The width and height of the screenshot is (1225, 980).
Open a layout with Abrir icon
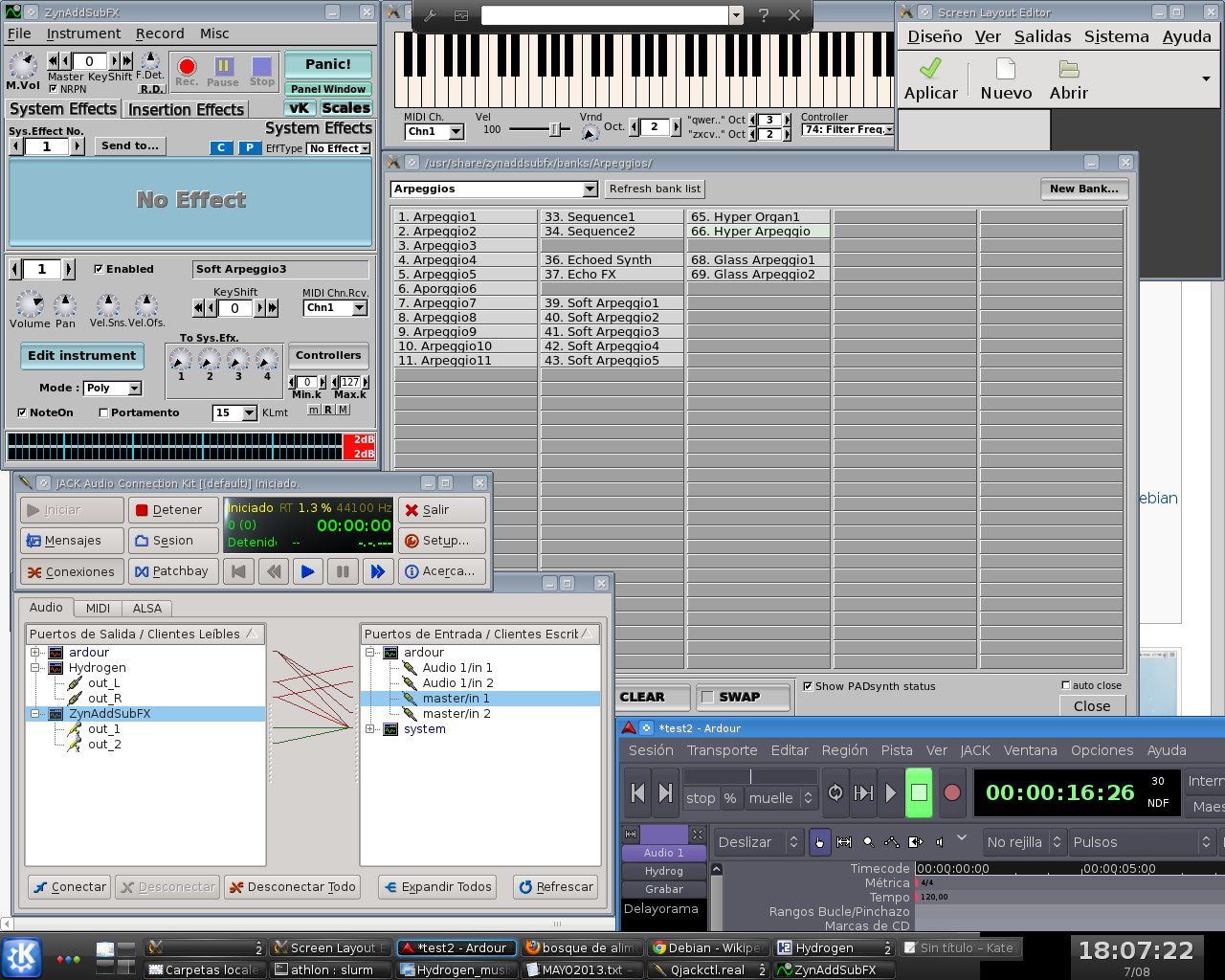coord(1068,78)
